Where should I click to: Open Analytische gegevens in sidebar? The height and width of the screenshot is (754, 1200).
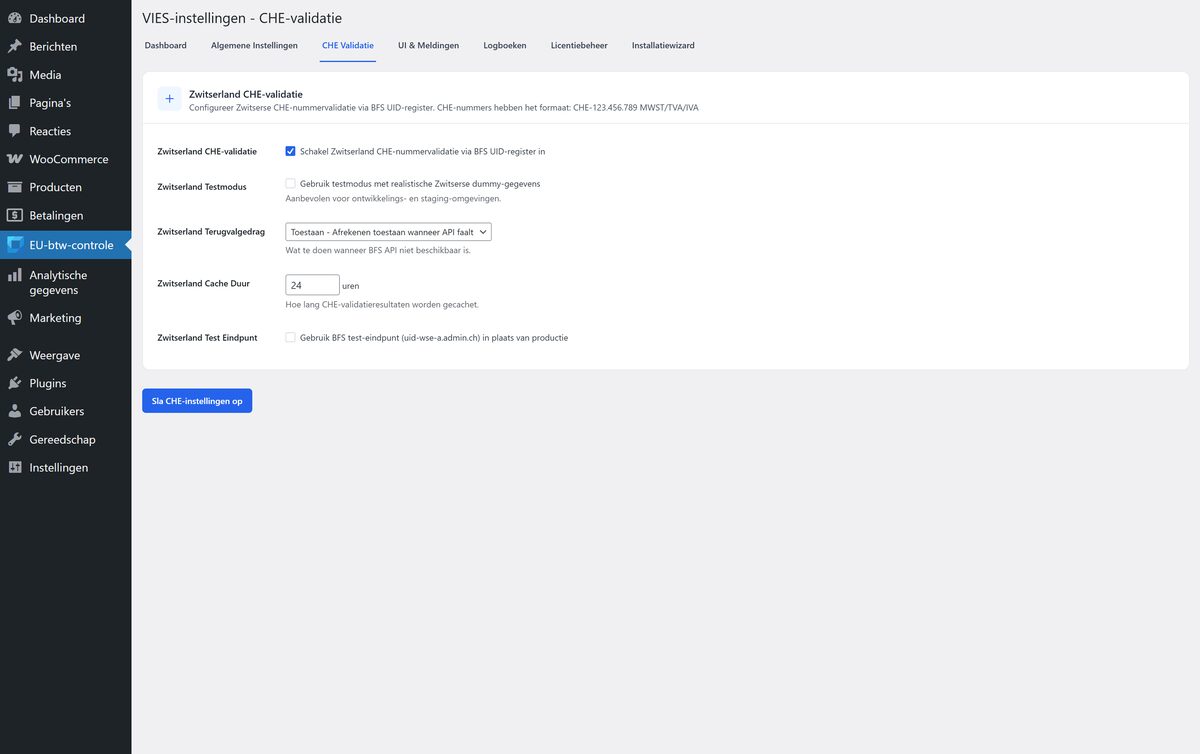pyautogui.click(x=58, y=282)
